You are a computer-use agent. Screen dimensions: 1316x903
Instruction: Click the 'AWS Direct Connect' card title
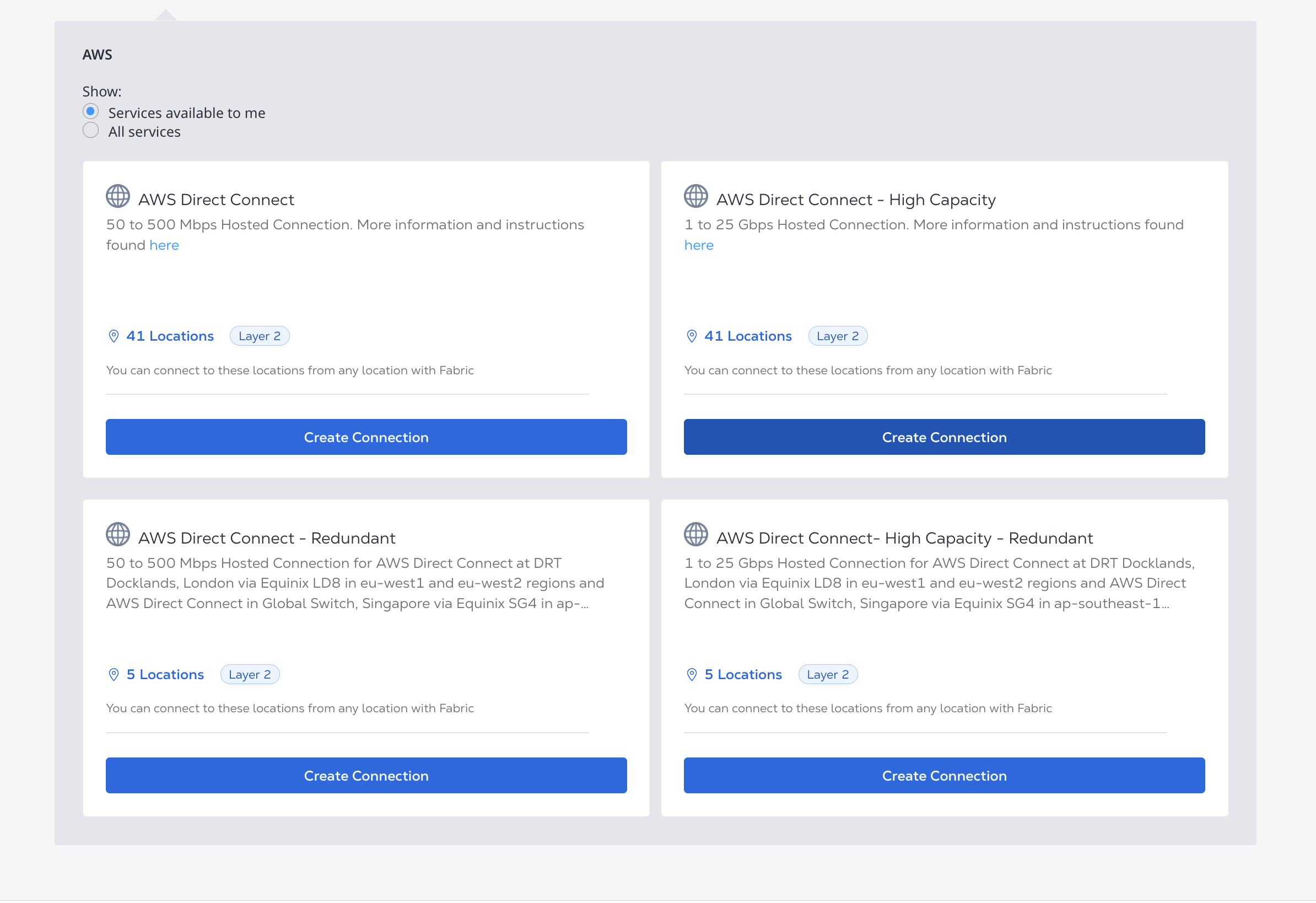[x=217, y=200]
